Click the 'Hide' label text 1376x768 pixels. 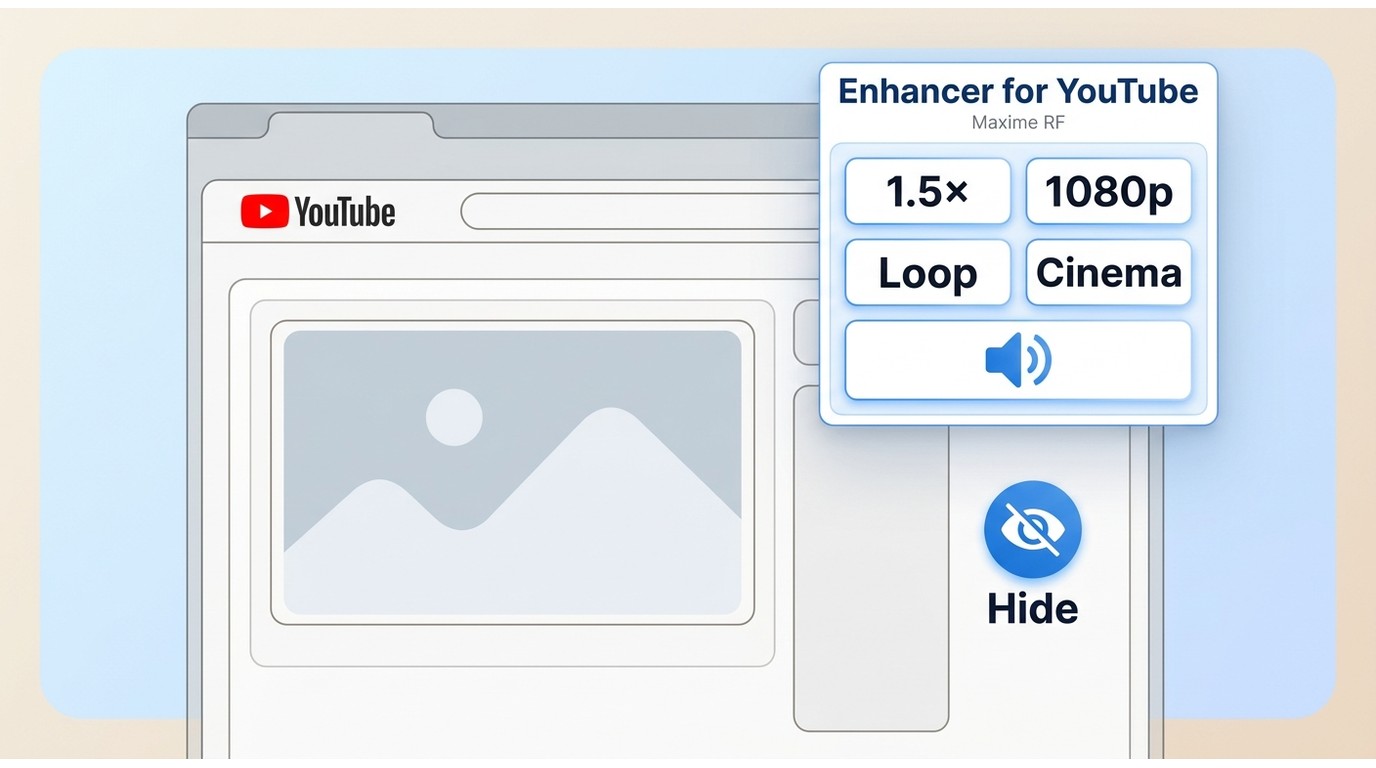tap(1032, 608)
